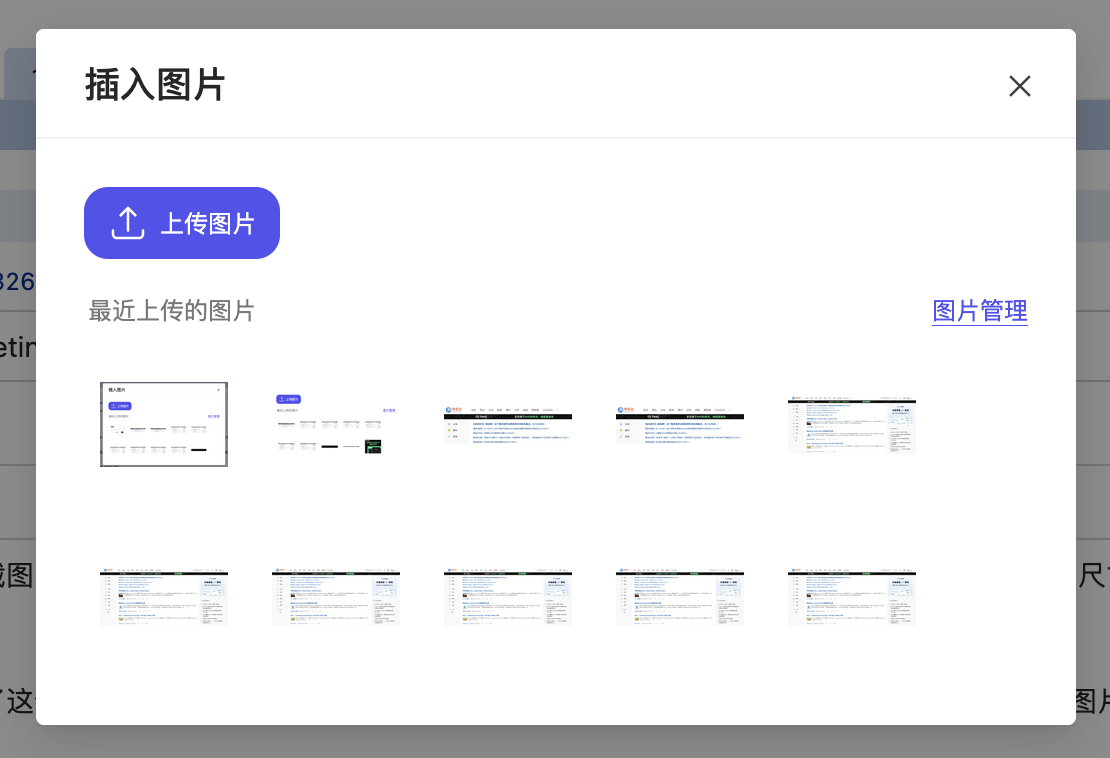Screen dimensions: 1110x758
Task: Choose the third top-row thumbnail with red logo webpage
Action: (508, 424)
